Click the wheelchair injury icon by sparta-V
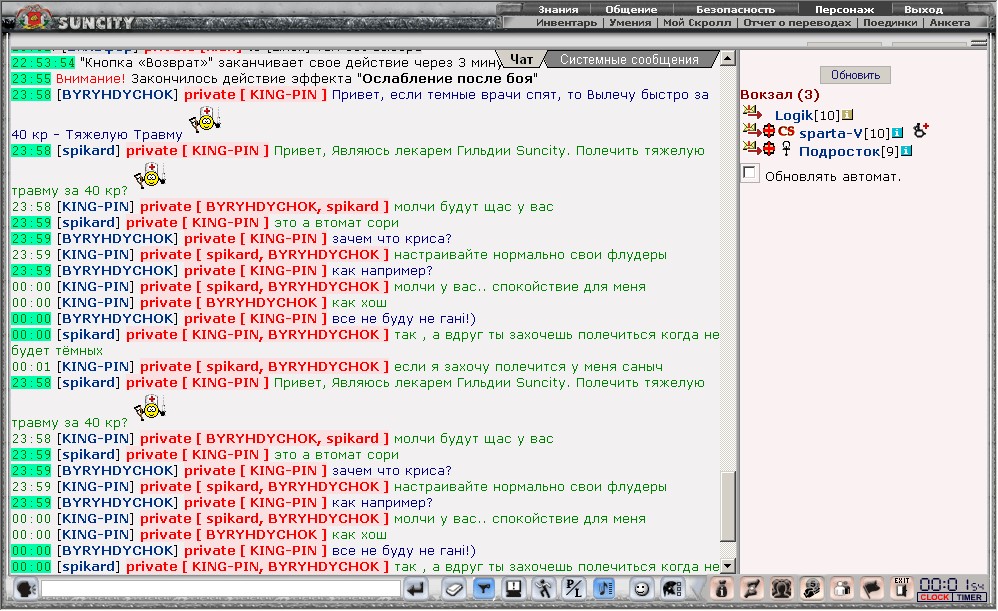998x611 pixels. tap(920, 130)
